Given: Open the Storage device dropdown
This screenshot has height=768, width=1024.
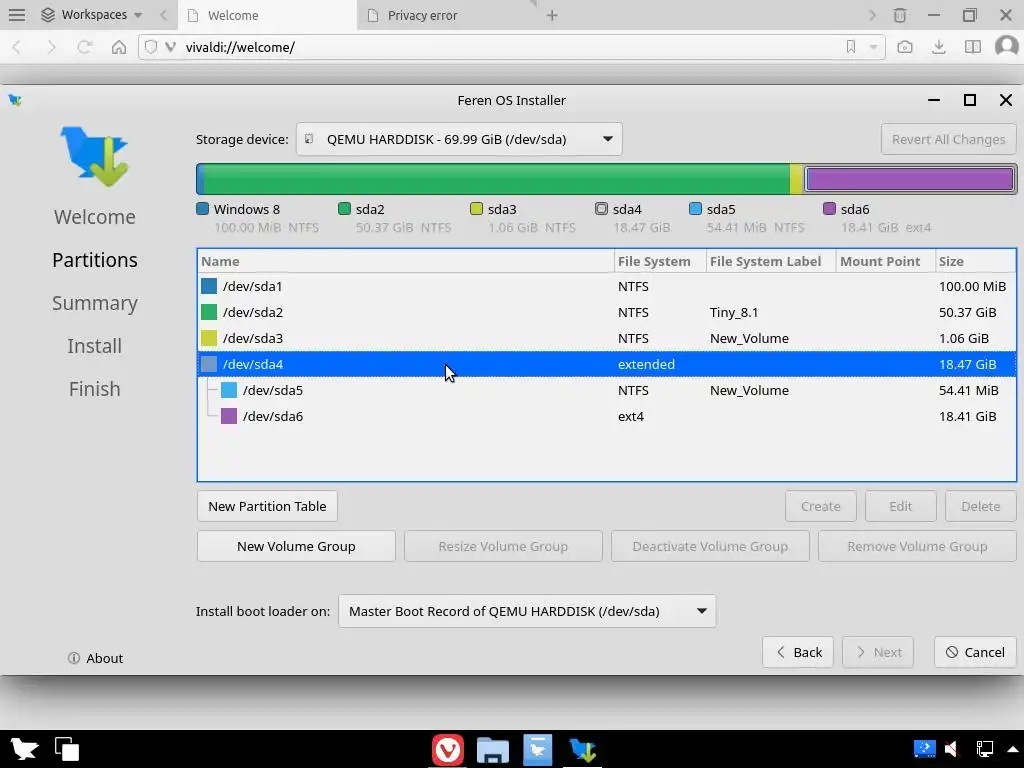Looking at the screenshot, I should point(459,139).
